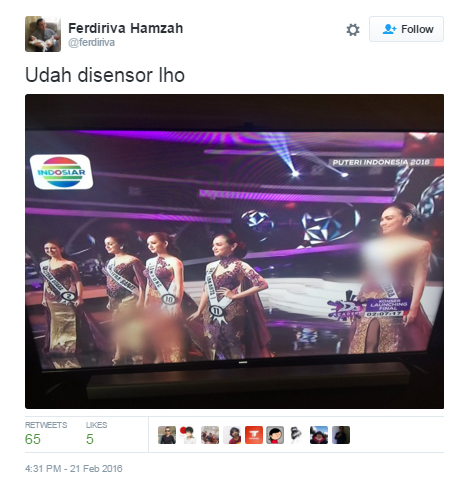Open first liker avatar, man in sunglasses
This screenshot has width=466, height=483.
tap(167, 435)
